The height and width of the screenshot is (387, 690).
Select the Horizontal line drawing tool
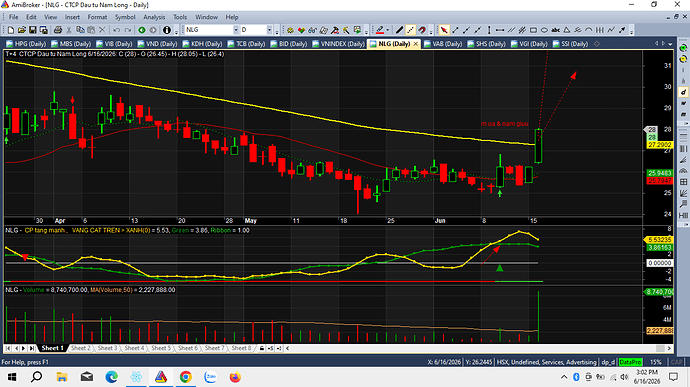pyautogui.click(x=500, y=30)
